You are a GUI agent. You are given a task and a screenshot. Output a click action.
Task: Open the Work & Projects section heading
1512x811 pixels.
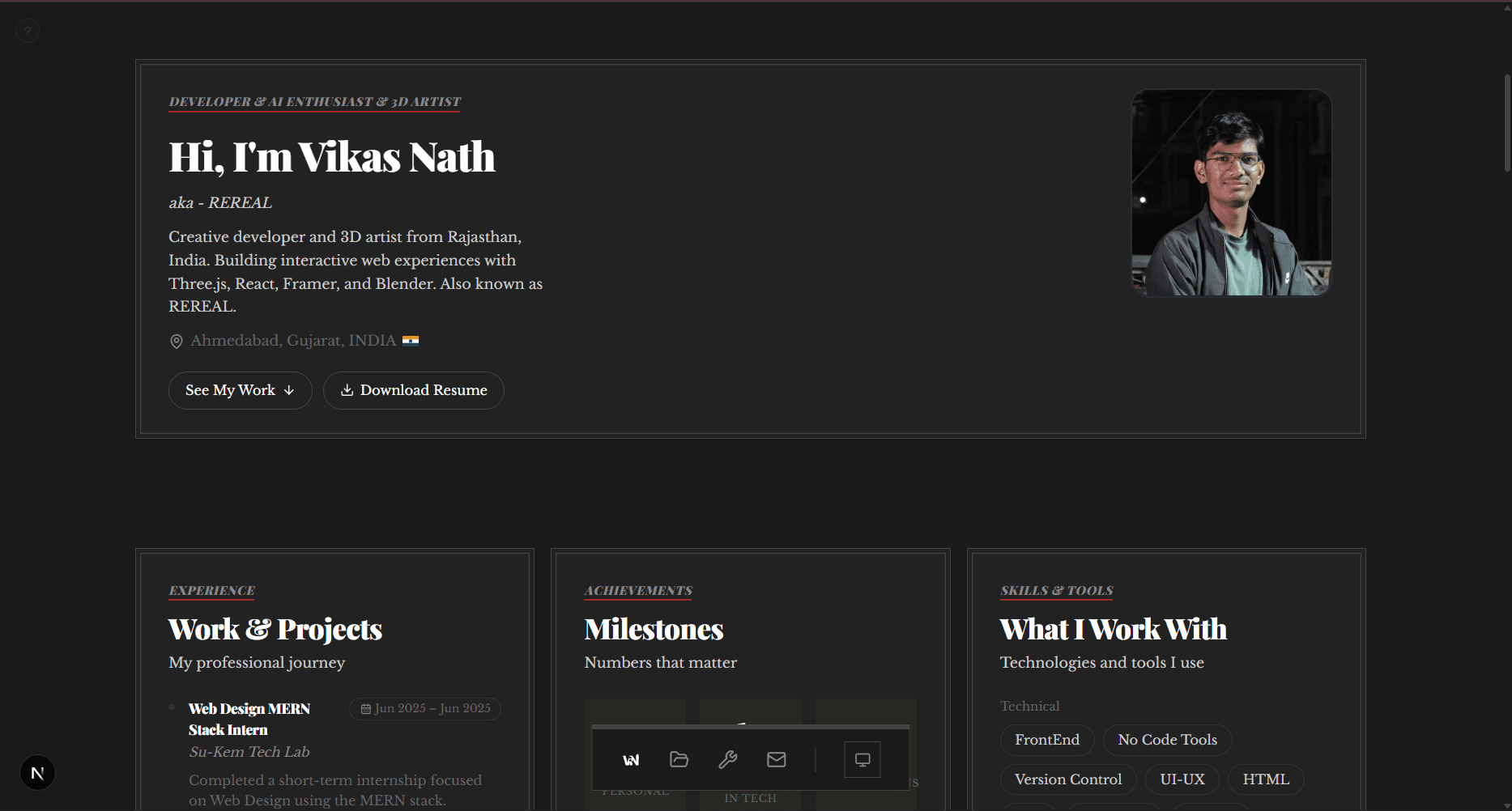(275, 629)
